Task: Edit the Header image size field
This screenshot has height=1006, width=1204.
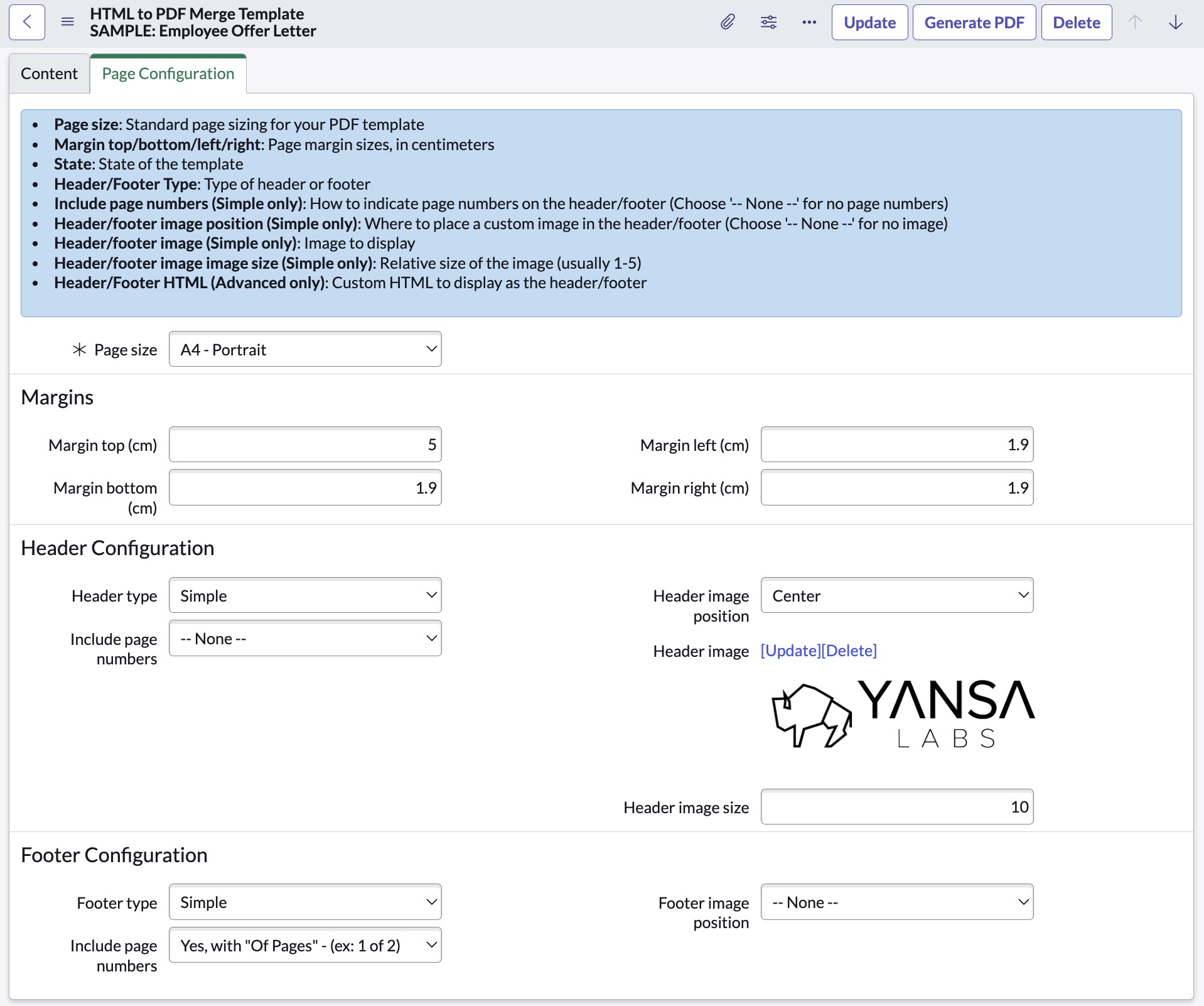Action: point(897,806)
